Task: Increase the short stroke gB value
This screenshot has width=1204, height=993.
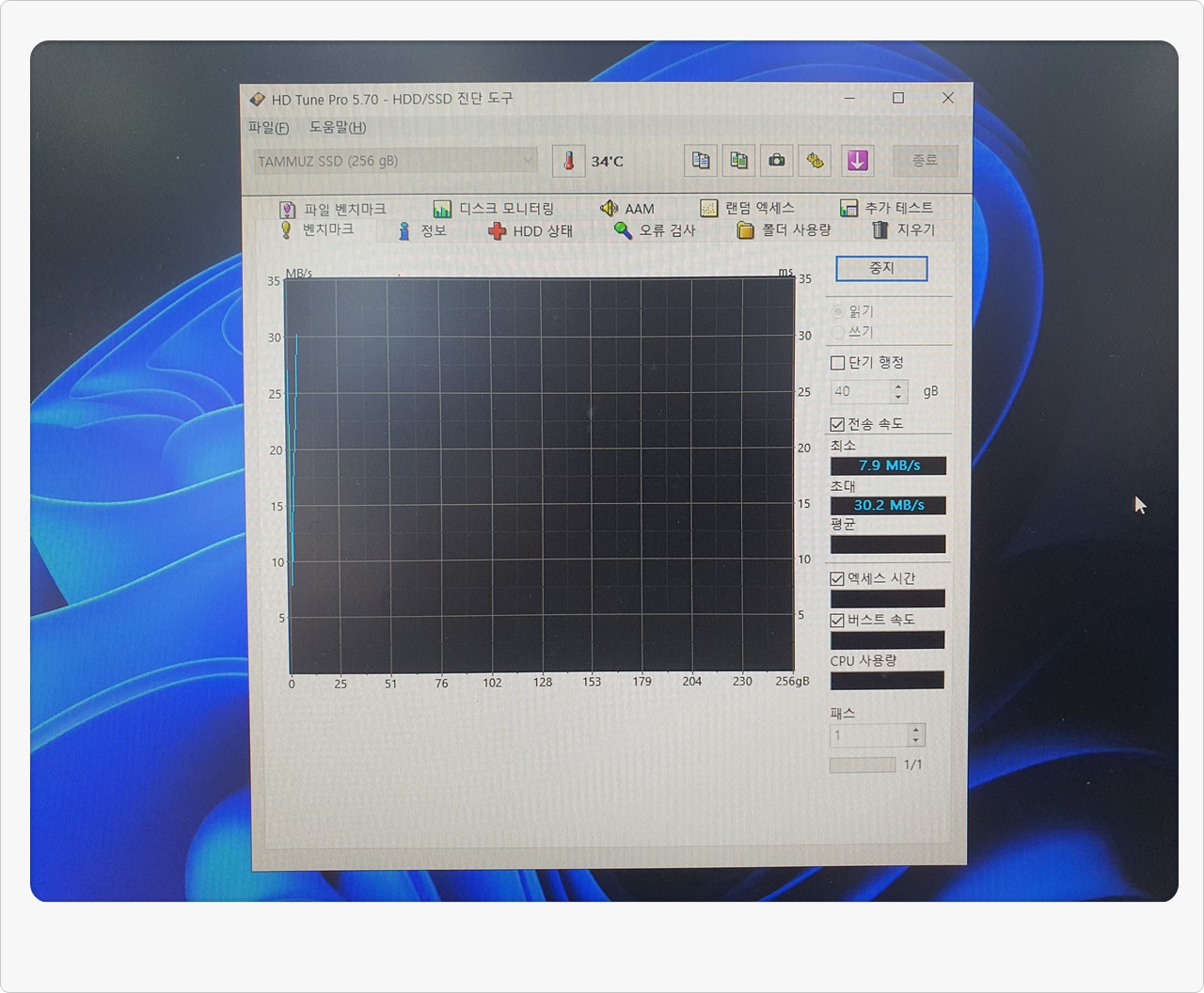Action: coord(899,386)
